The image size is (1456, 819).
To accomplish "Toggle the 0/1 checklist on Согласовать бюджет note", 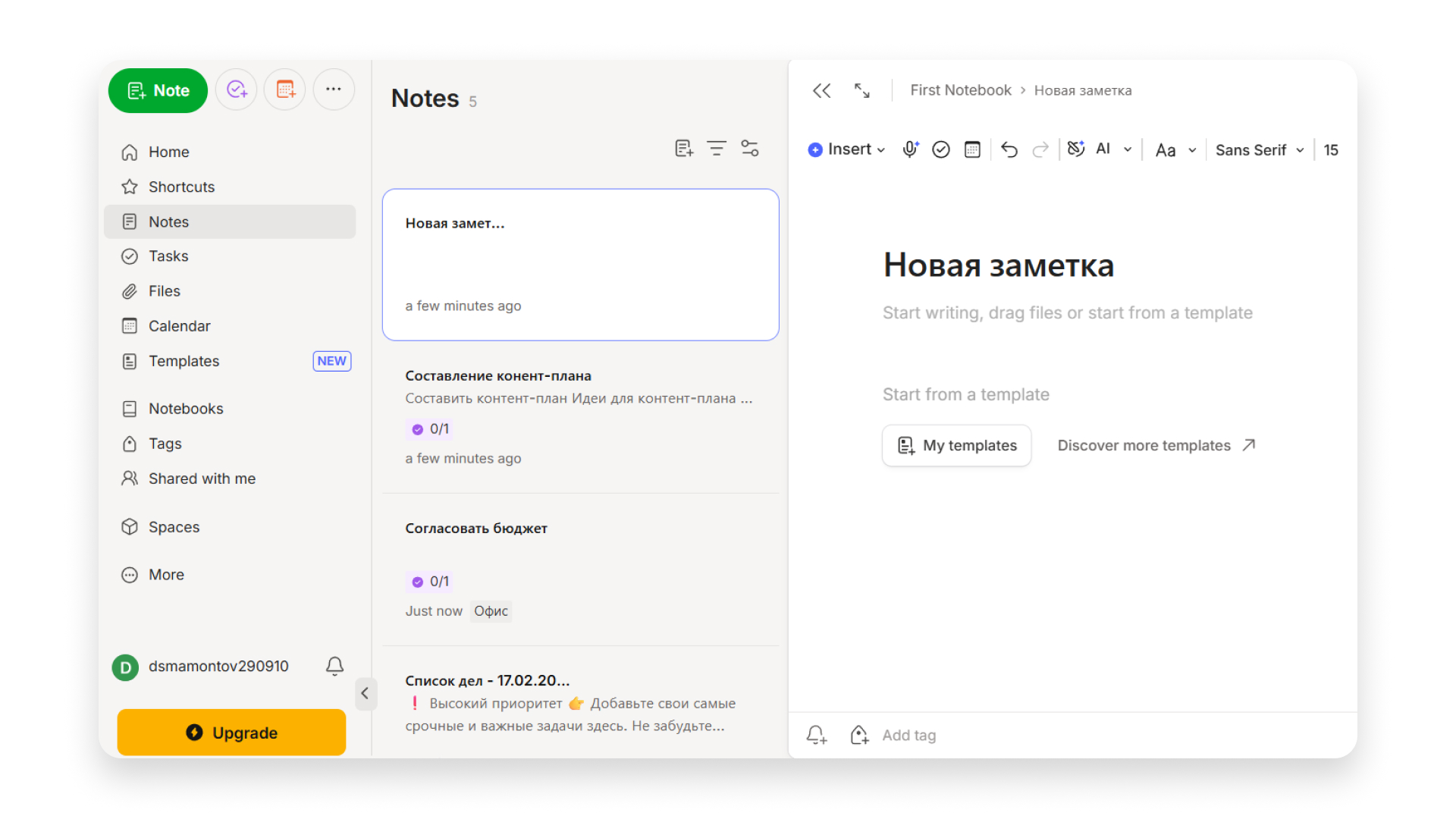I will [x=429, y=581].
